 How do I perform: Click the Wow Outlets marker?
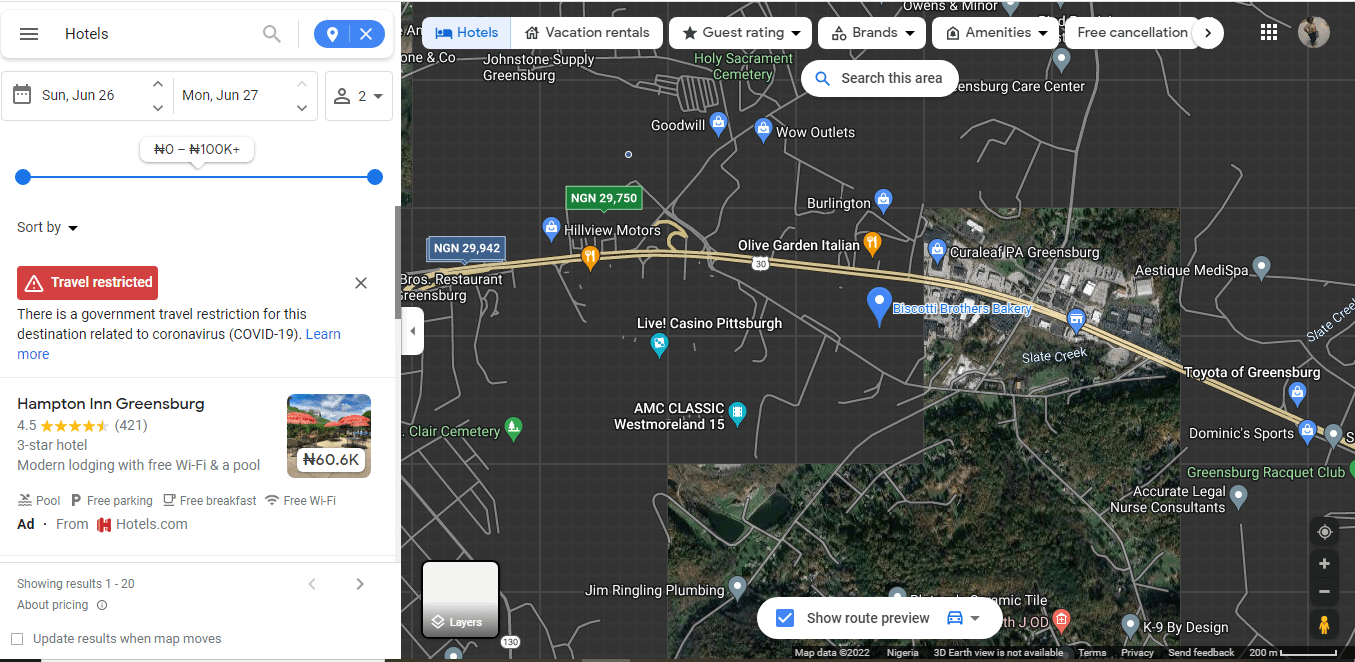tap(763, 129)
